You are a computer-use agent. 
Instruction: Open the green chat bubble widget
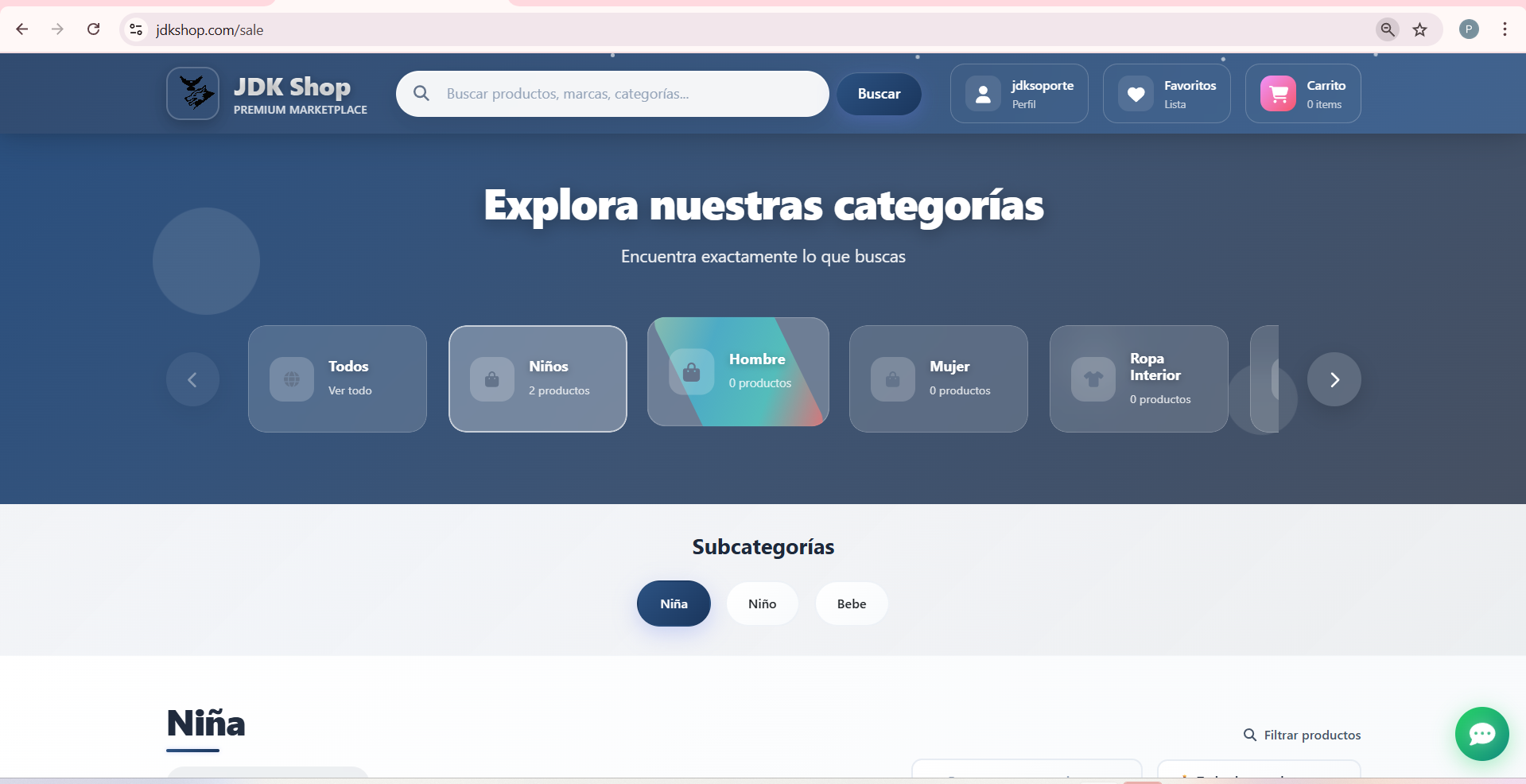coord(1481,733)
